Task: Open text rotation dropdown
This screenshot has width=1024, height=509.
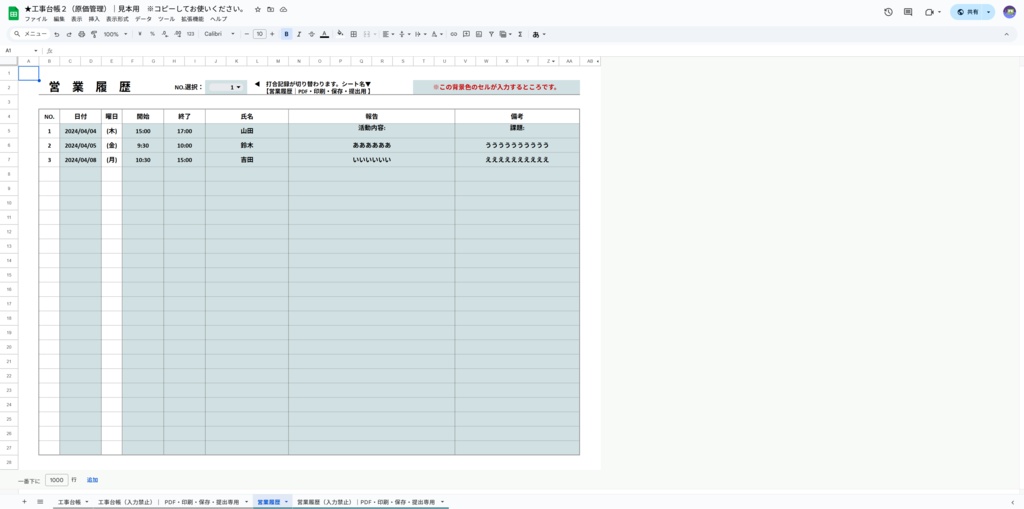Action: tap(438, 34)
